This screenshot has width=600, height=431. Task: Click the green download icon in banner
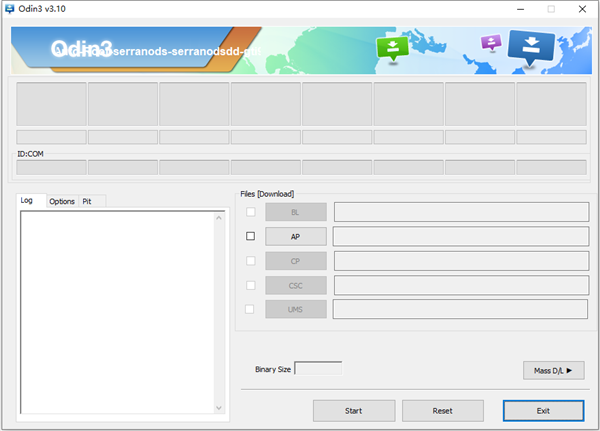pos(393,49)
